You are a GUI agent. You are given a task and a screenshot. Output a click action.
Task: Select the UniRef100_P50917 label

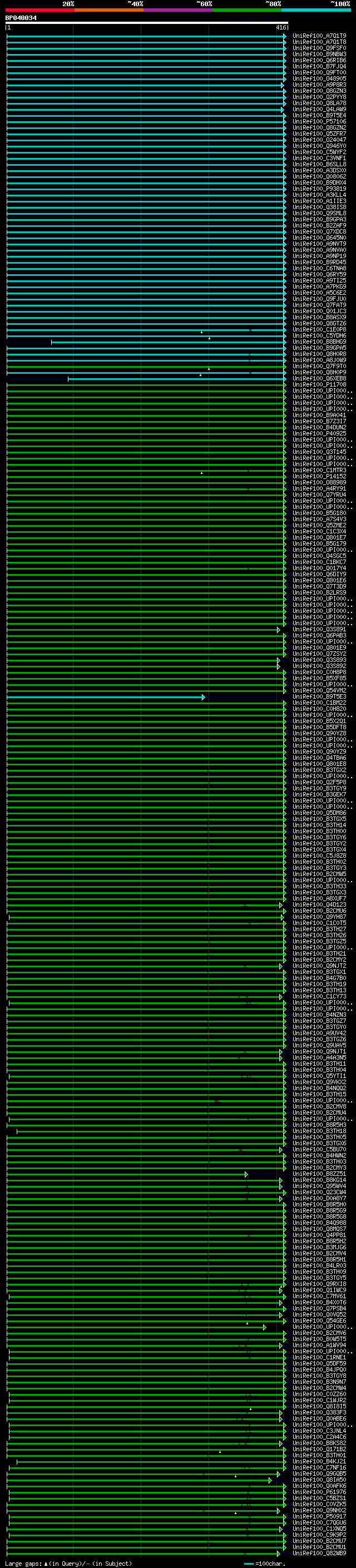pos(319,1516)
